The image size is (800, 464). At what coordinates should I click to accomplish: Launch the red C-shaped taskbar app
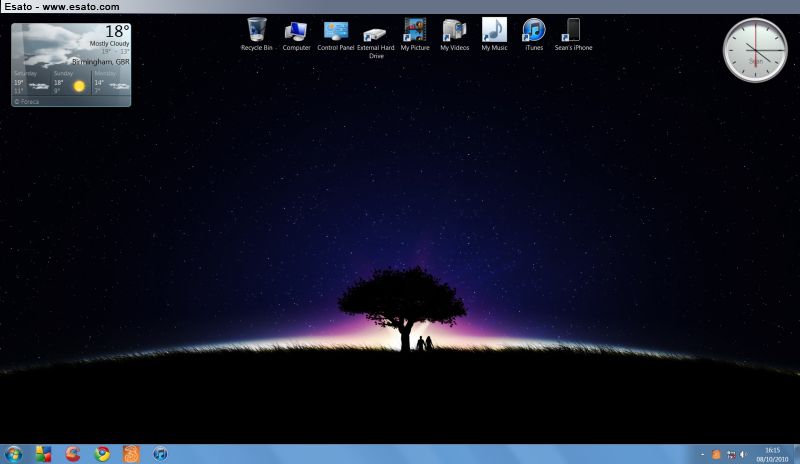tap(73, 454)
